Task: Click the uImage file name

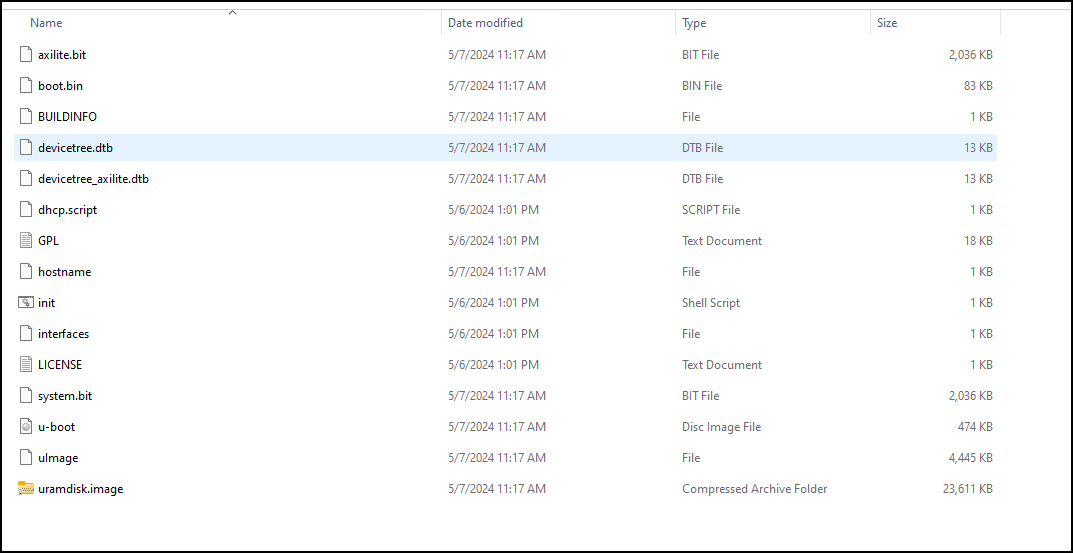Action: 58,458
